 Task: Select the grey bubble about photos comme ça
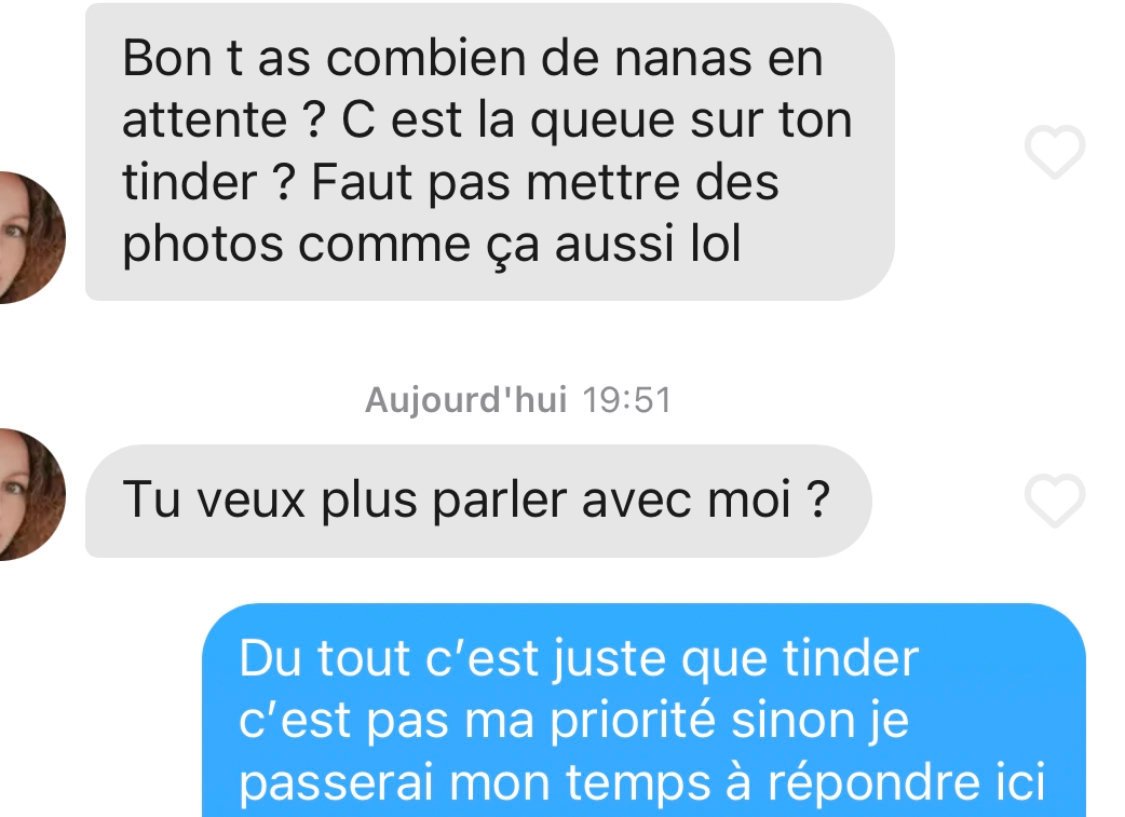point(489,151)
